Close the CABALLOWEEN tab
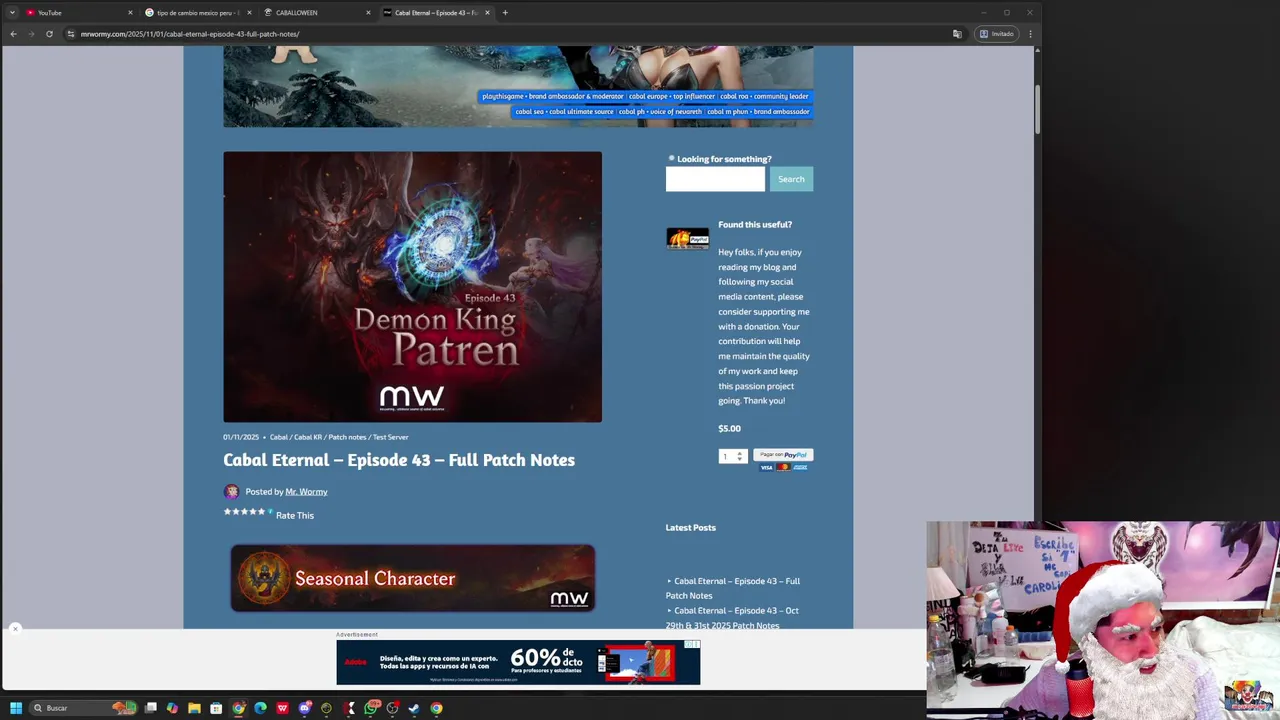1280x720 pixels. 368,13
